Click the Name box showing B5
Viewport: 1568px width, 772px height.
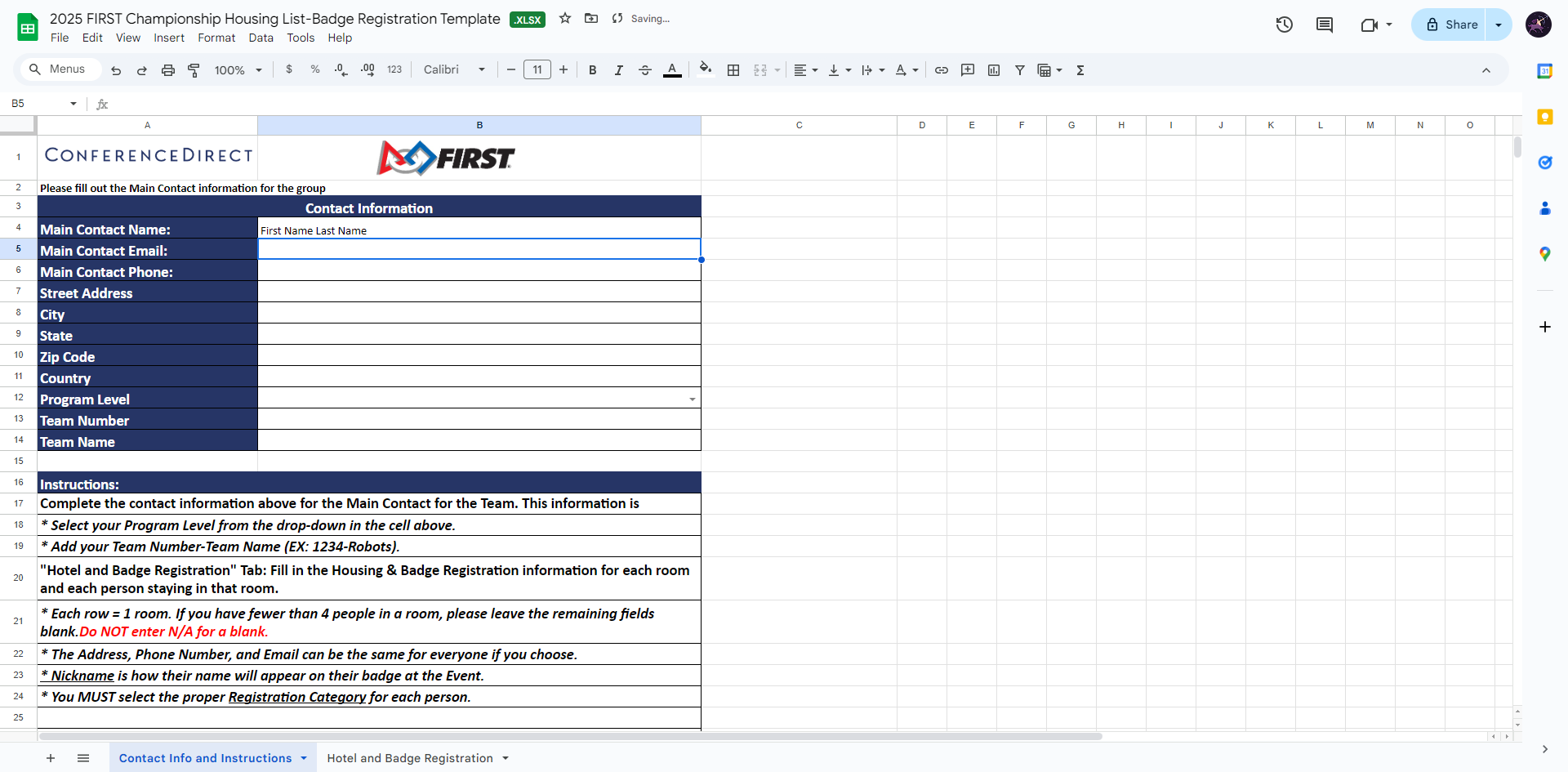tap(37, 104)
